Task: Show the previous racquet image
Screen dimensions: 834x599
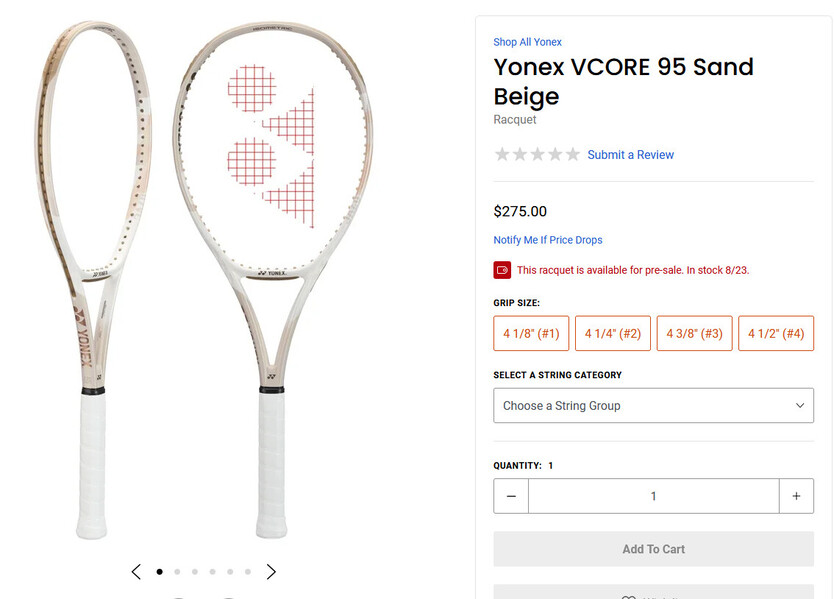Action: tap(136, 572)
